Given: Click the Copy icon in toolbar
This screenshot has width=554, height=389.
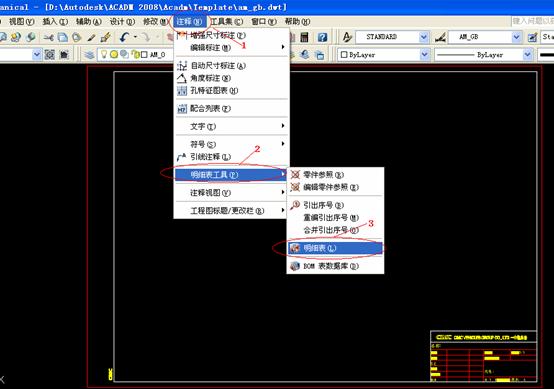Looking at the screenshot, I should [x=63, y=37].
